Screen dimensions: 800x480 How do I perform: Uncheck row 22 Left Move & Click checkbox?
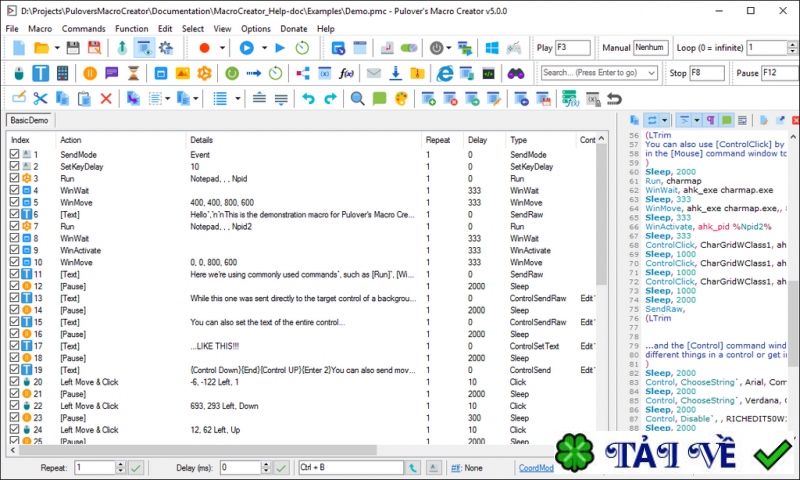(x=14, y=406)
